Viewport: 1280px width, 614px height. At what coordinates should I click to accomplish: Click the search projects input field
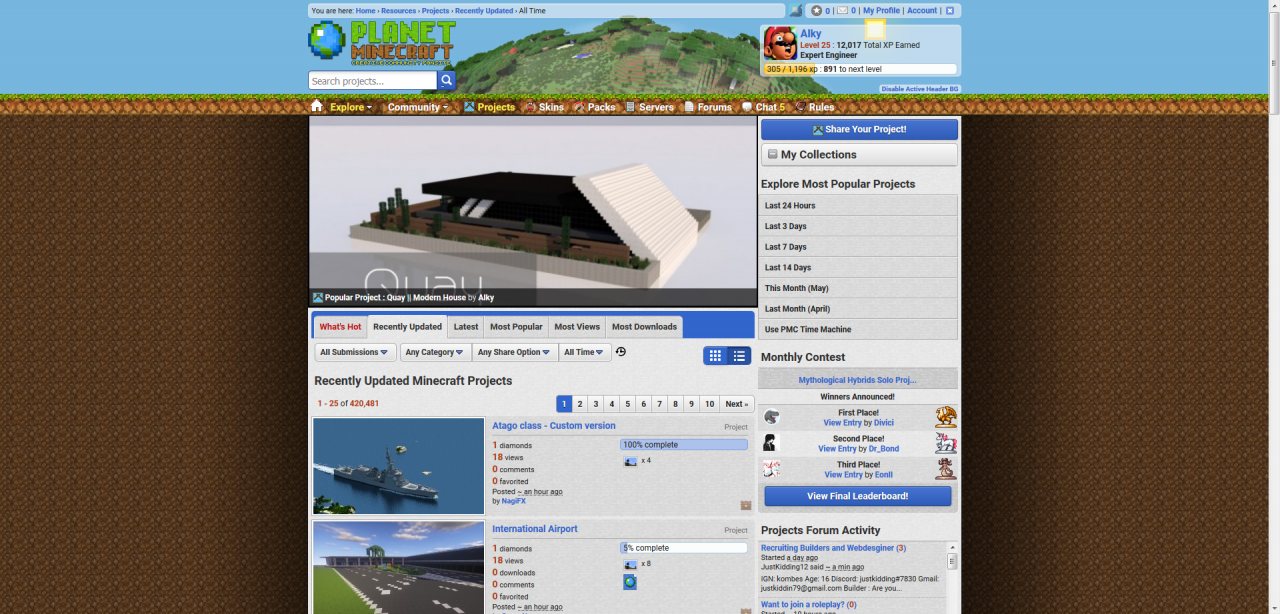[372, 81]
